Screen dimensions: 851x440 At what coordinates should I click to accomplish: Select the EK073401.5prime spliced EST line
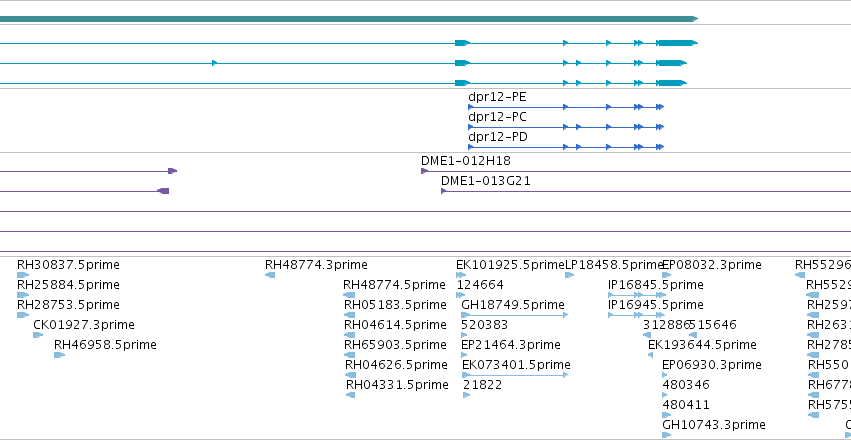[515, 375]
